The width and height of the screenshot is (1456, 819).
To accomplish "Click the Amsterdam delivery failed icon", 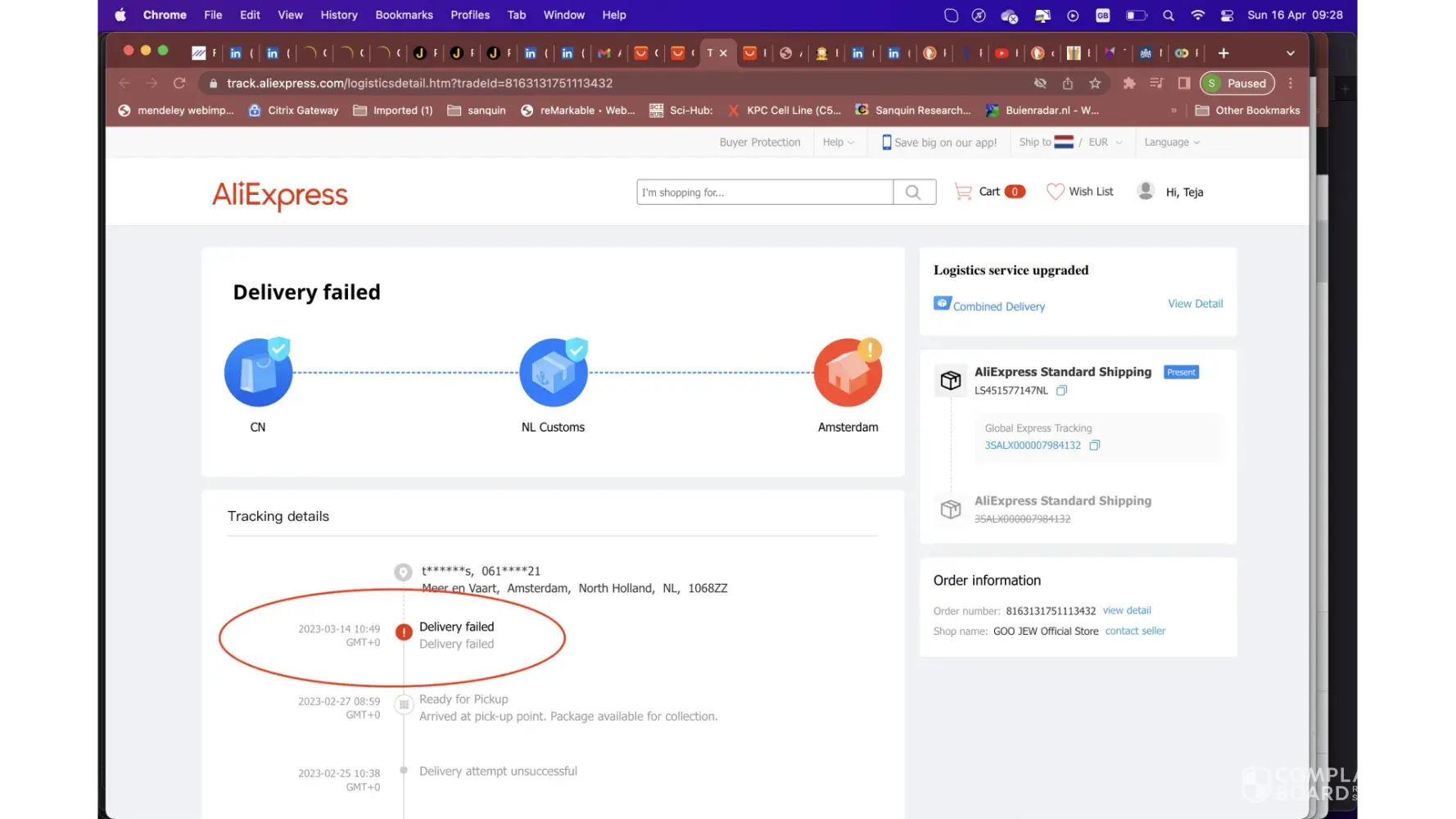I will 848,373.
